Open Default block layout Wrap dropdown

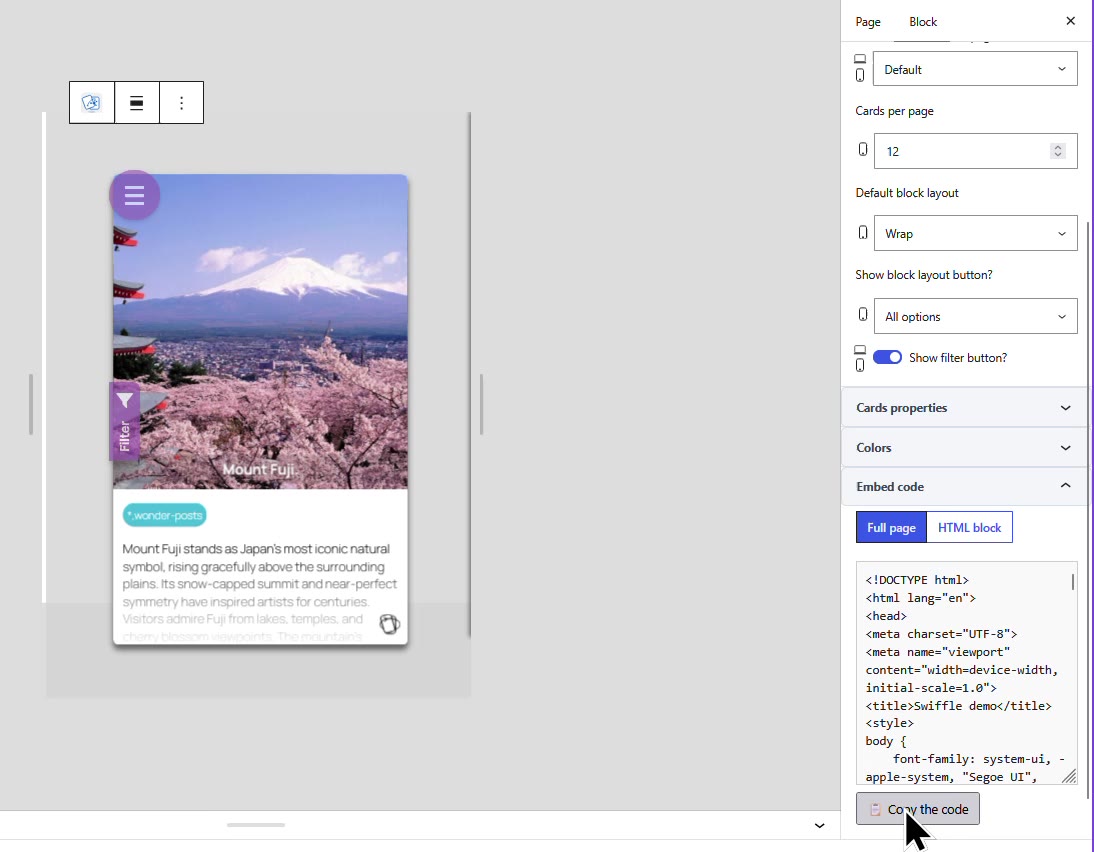tap(975, 233)
